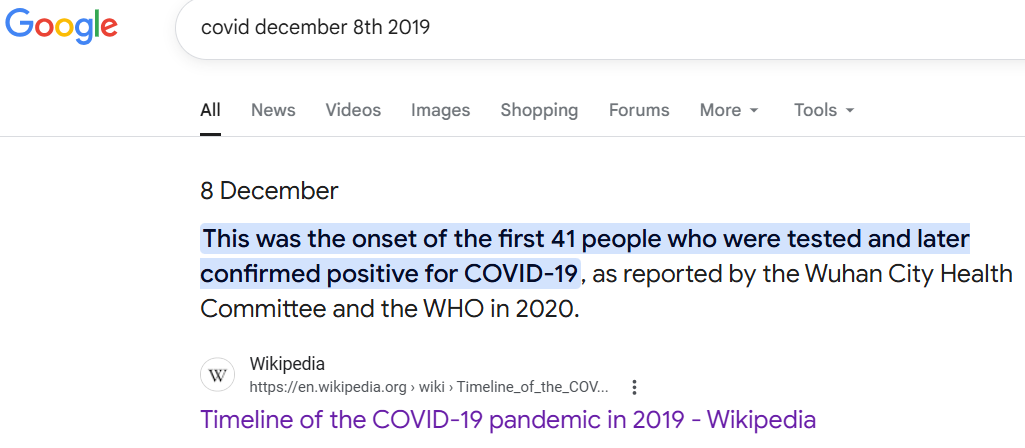Screen dimensions: 1025x448
Task: Expand the More filters dropdown
Action: tap(729, 110)
